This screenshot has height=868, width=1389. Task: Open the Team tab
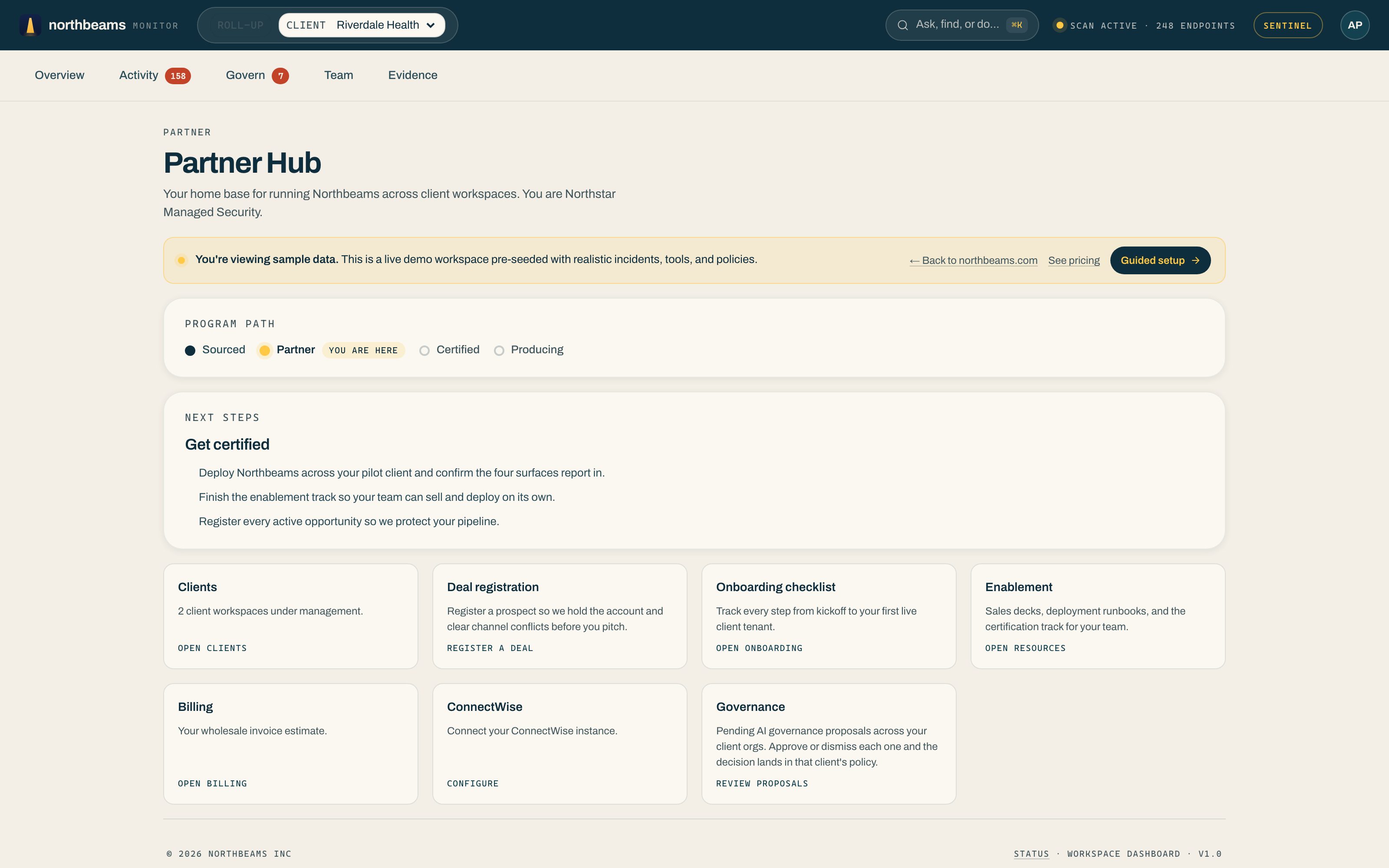(339, 75)
